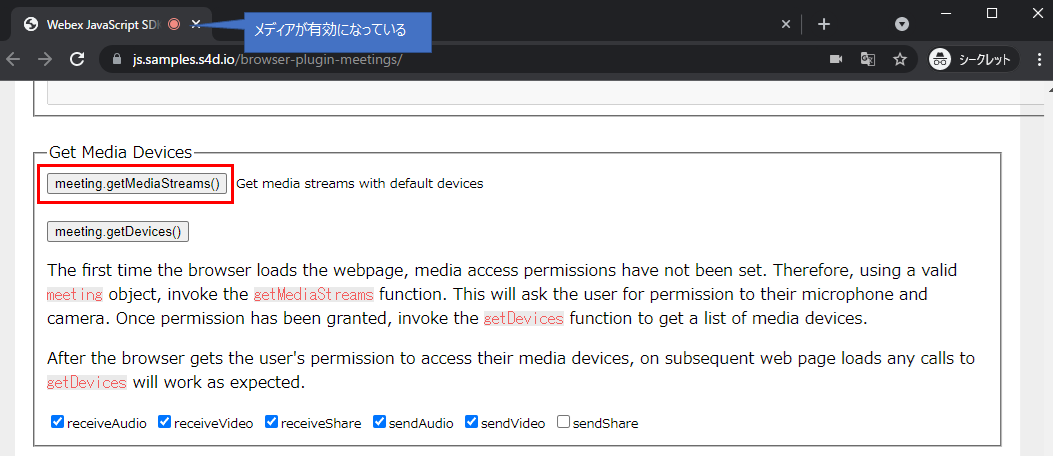Reload the current page
Screen dimensions: 1053x456
76,59
